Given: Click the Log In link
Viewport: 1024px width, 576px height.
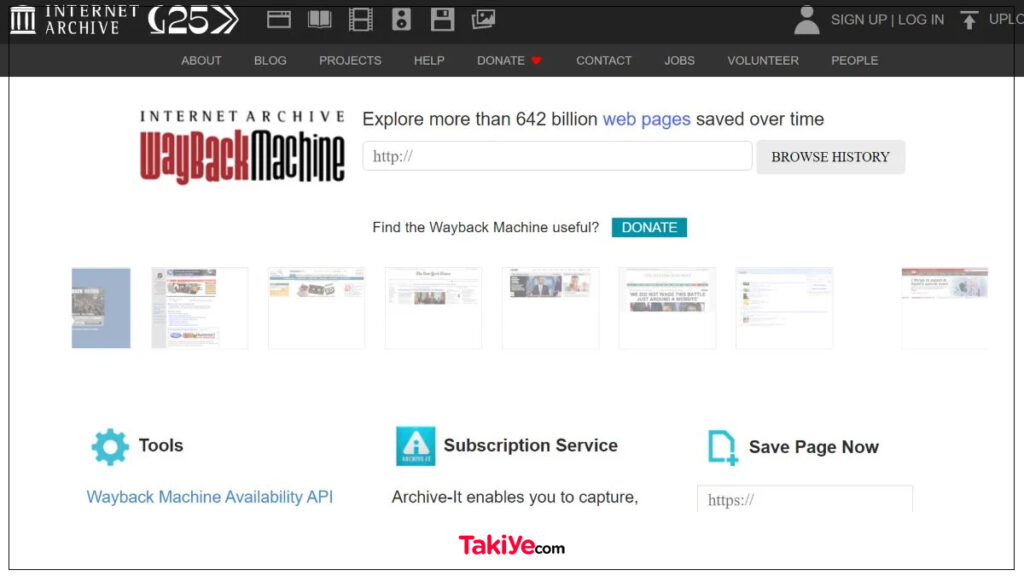Looking at the screenshot, I should click(921, 20).
